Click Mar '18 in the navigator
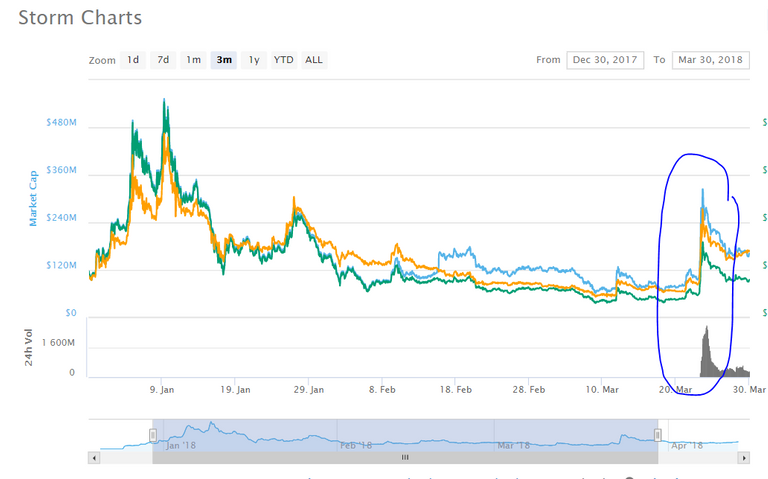Screen dimensions: 768x479 (x=514, y=446)
